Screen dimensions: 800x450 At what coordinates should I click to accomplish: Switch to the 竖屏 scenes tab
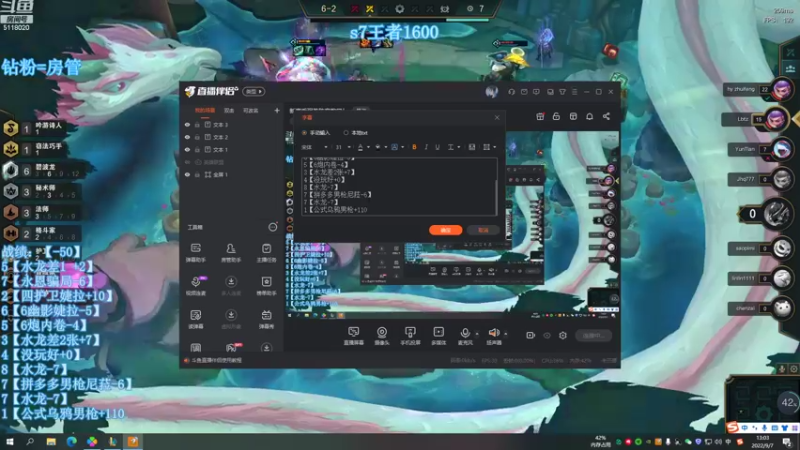pyautogui.click(x=229, y=111)
